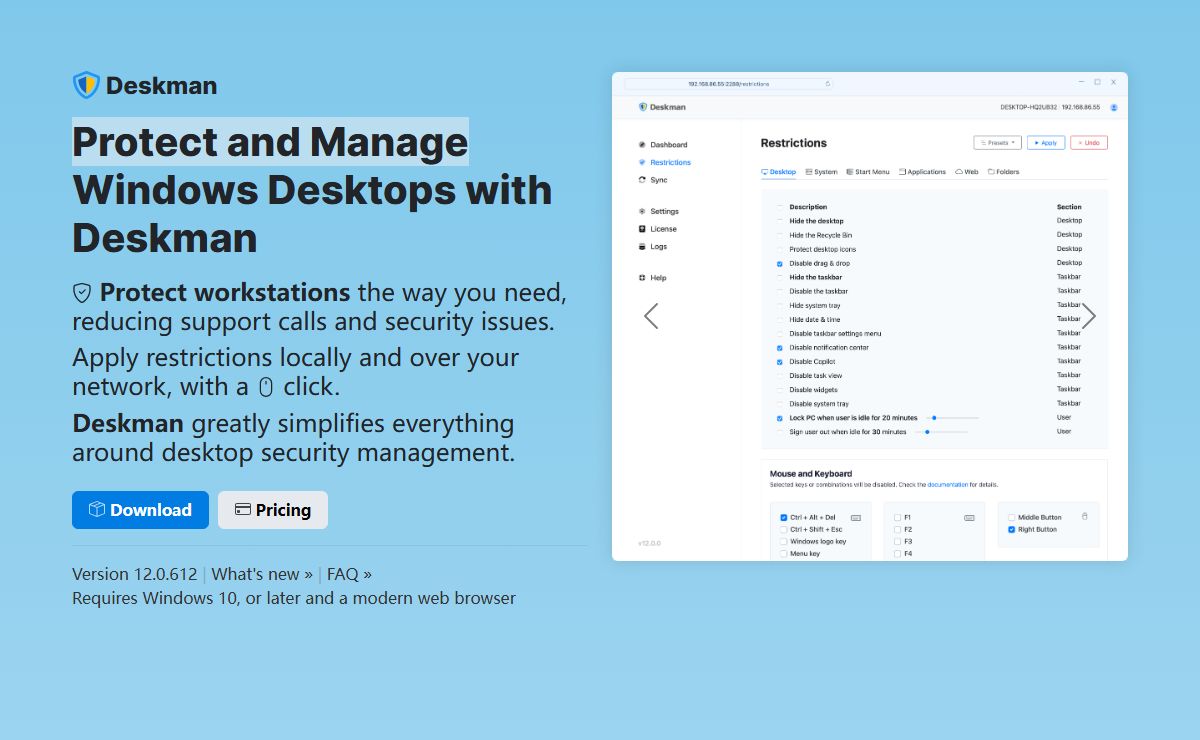Open the What's new link

click(262, 574)
